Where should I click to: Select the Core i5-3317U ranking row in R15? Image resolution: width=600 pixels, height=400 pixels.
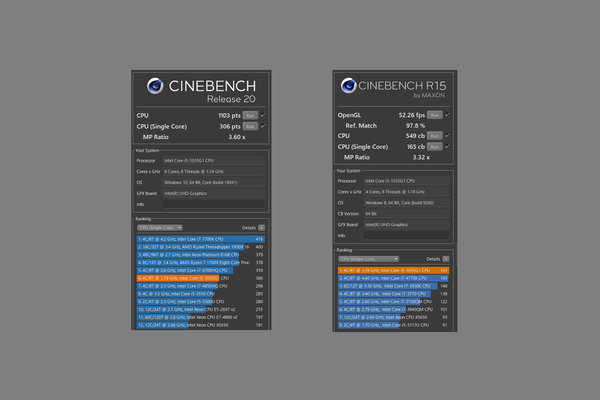[393, 325]
